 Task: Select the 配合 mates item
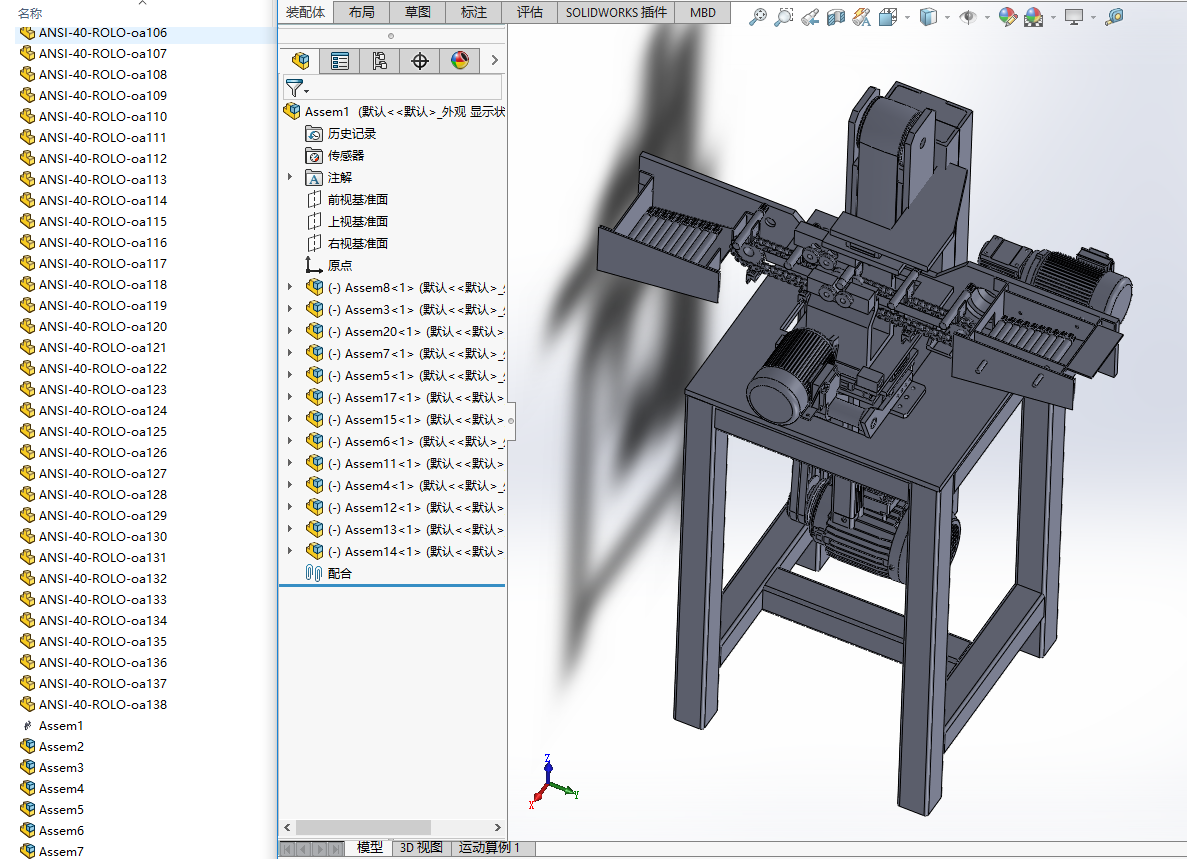tap(339, 573)
